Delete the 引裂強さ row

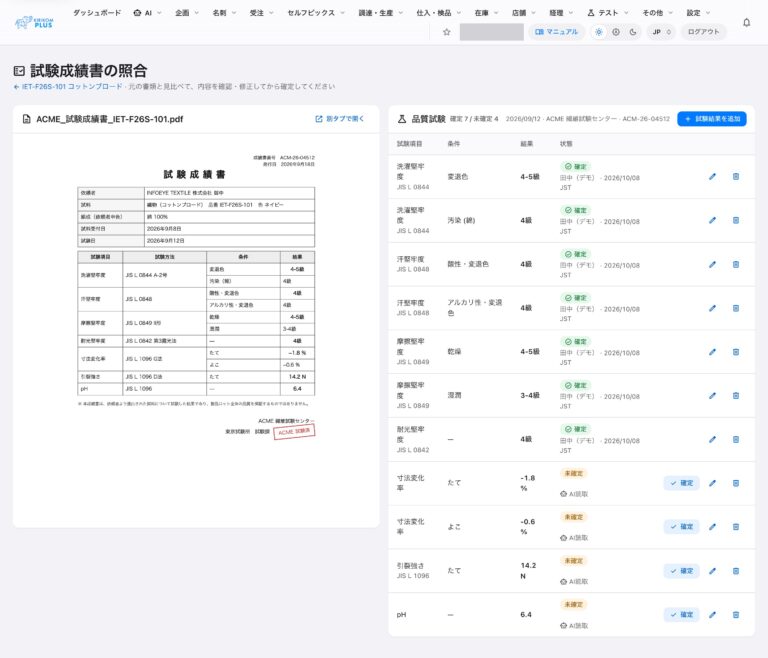point(736,571)
